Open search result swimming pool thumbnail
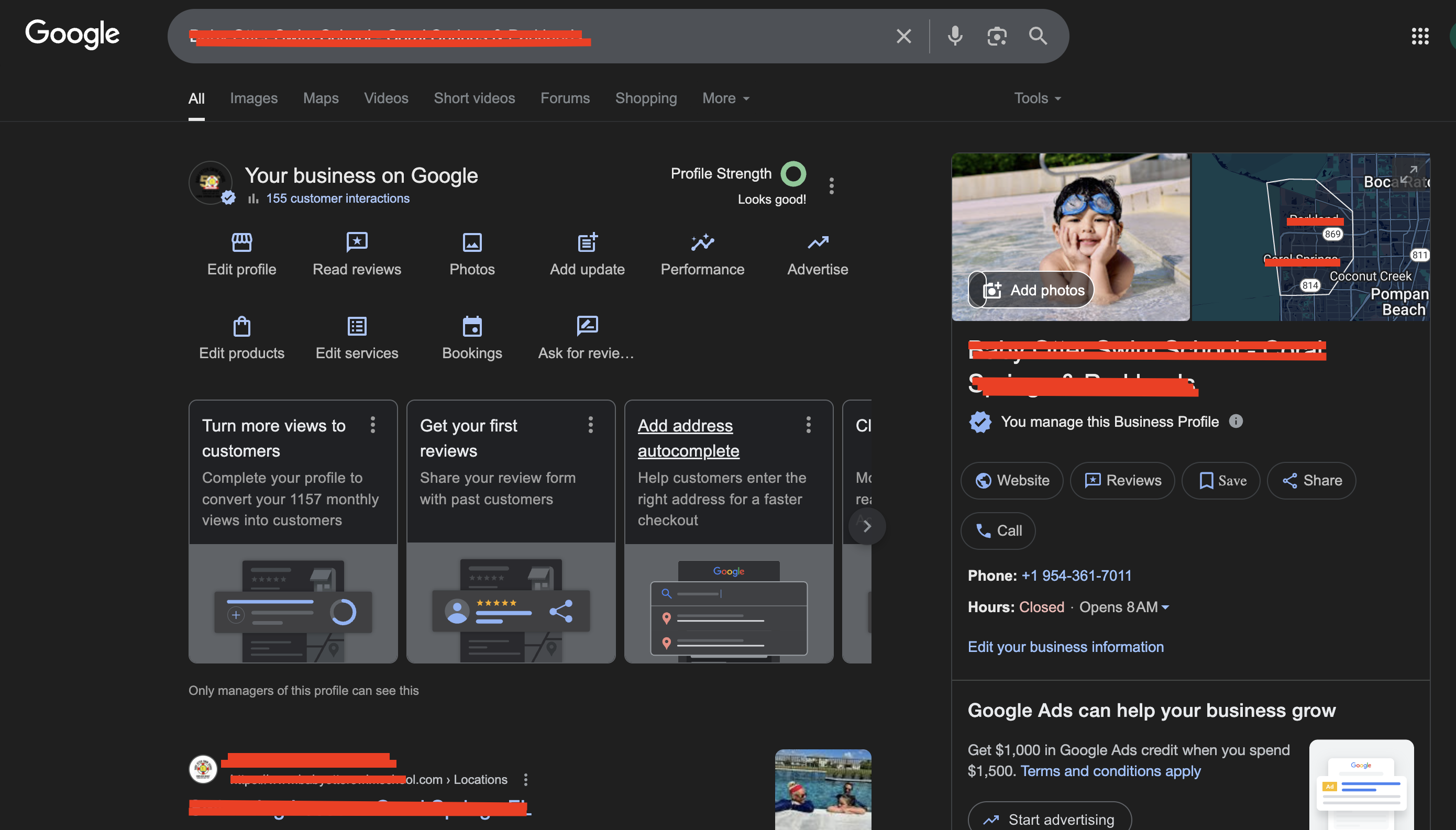The image size is (1456, 830). tap(823, 790)
